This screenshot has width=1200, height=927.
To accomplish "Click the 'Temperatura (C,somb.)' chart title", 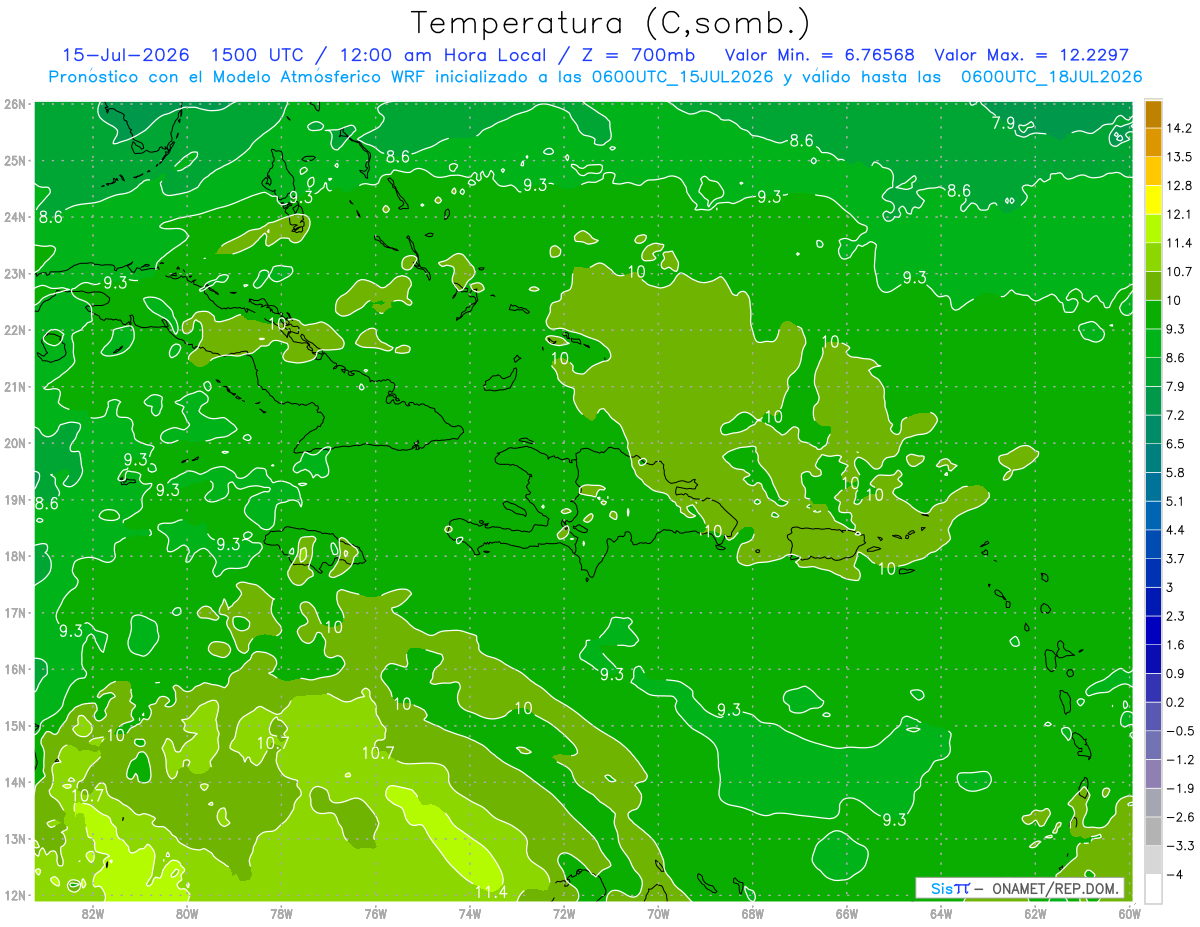I will tap(610, 23).
